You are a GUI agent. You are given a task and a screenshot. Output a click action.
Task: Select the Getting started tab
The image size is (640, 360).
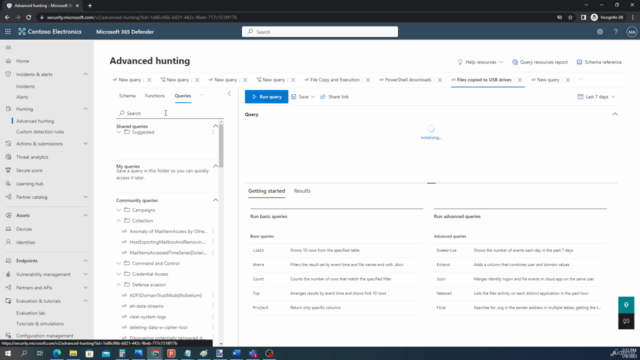pyautogui.click(x=267, y=191)
